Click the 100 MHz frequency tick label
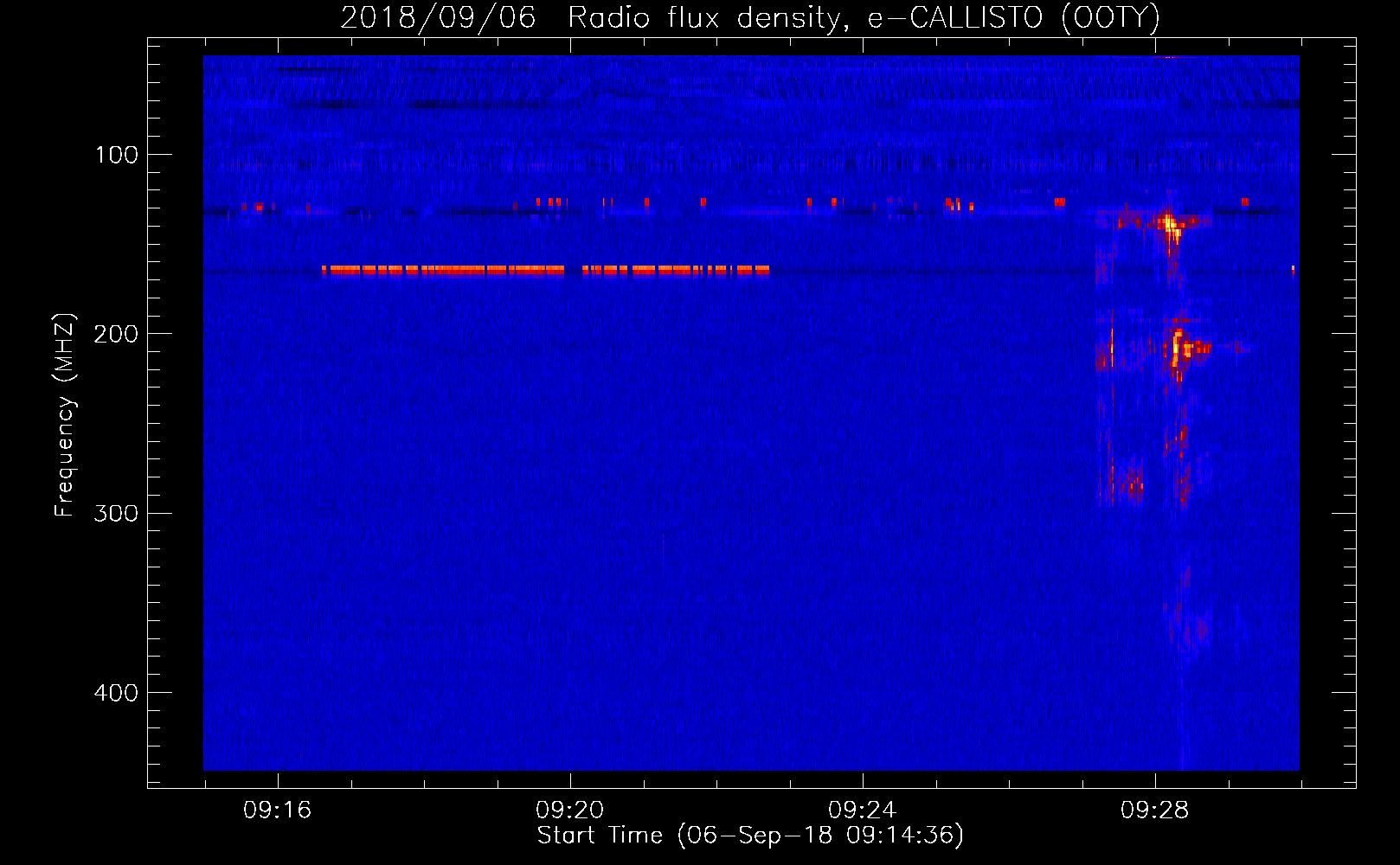 (117, 155)
